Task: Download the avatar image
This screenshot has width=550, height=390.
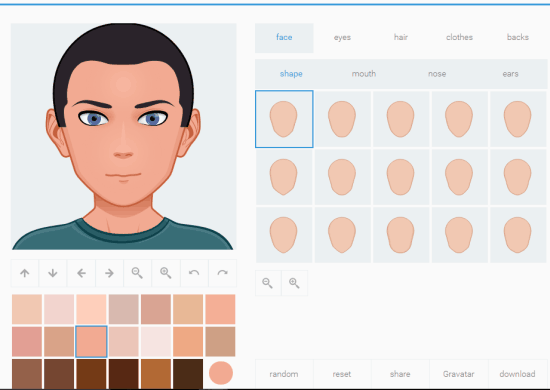Action: (517, 374)
